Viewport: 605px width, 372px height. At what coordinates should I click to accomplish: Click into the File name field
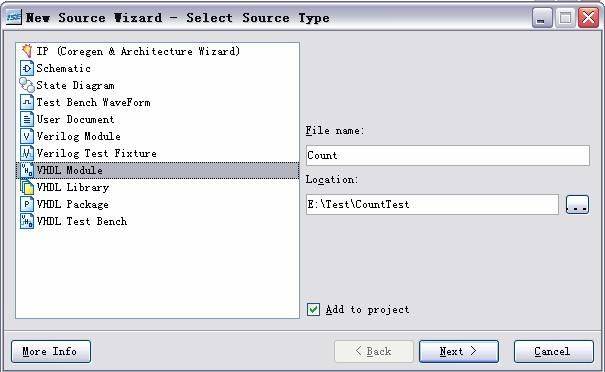448,156
